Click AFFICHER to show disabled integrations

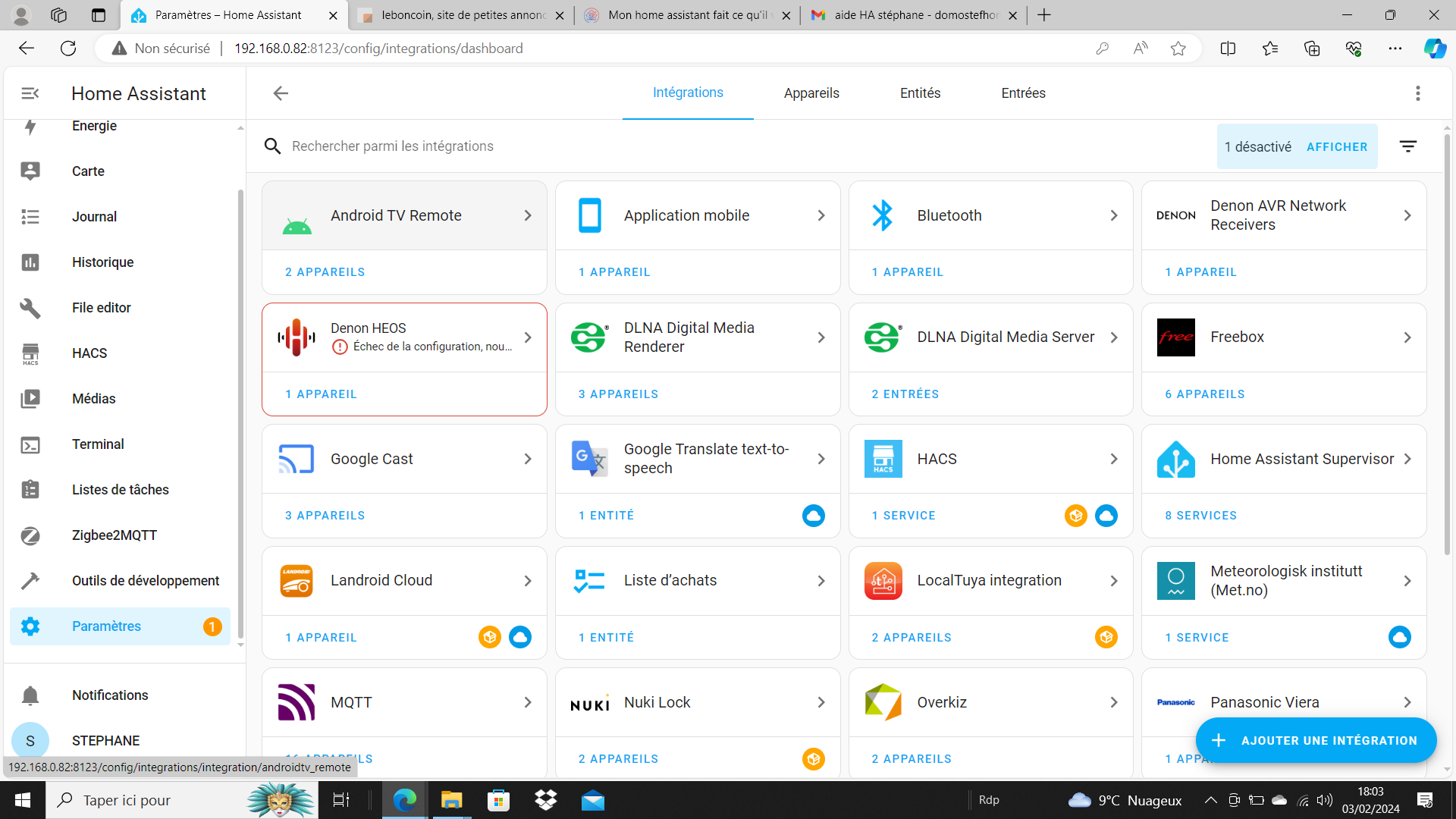[x=1337, y=147]
